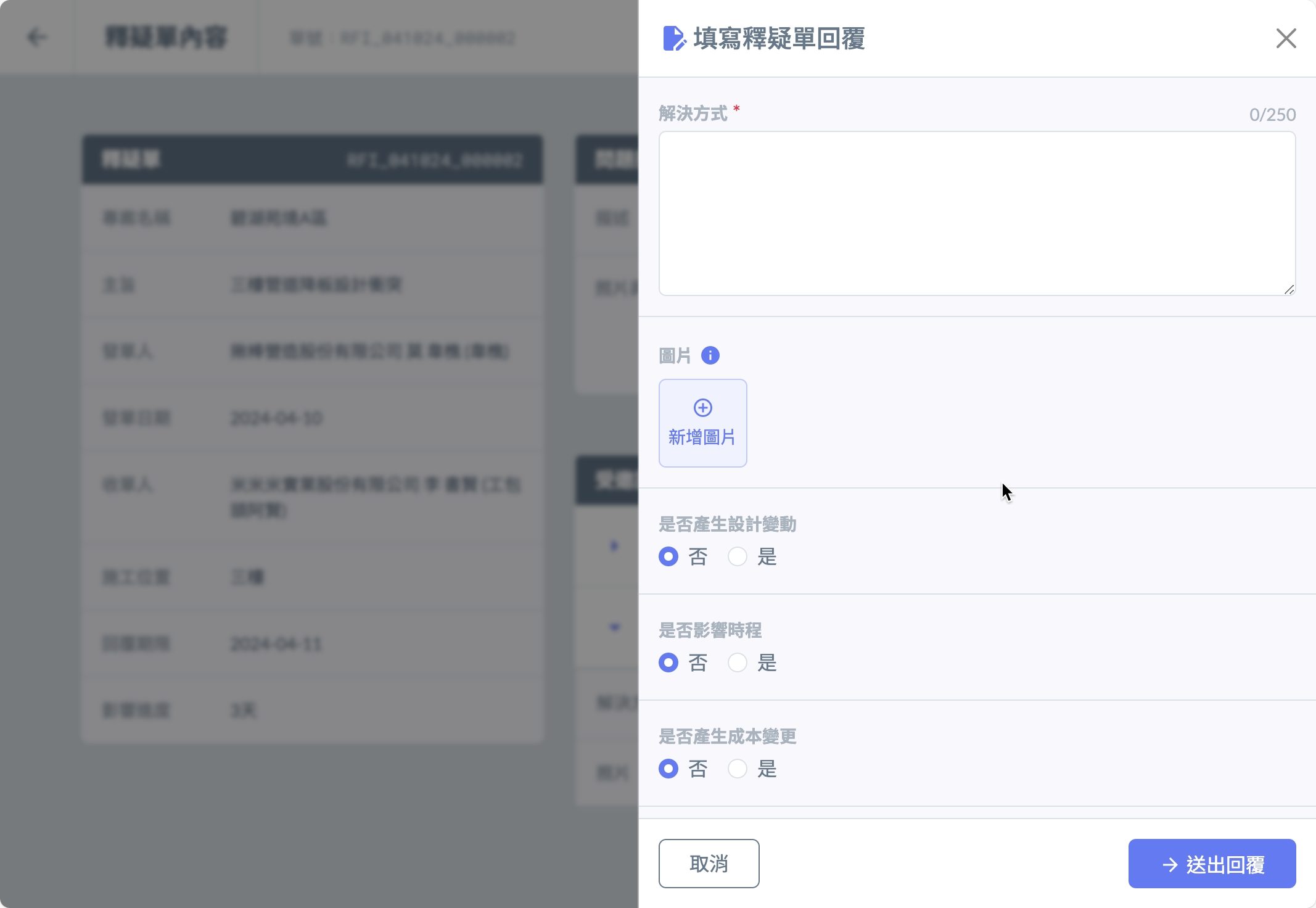Click the arrow icon on the 送出回覆 button
Viewport: 1316px width, 908px height.
coord(1170,865)
